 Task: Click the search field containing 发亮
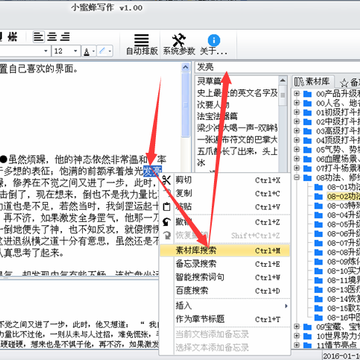(x=277, y=68)
